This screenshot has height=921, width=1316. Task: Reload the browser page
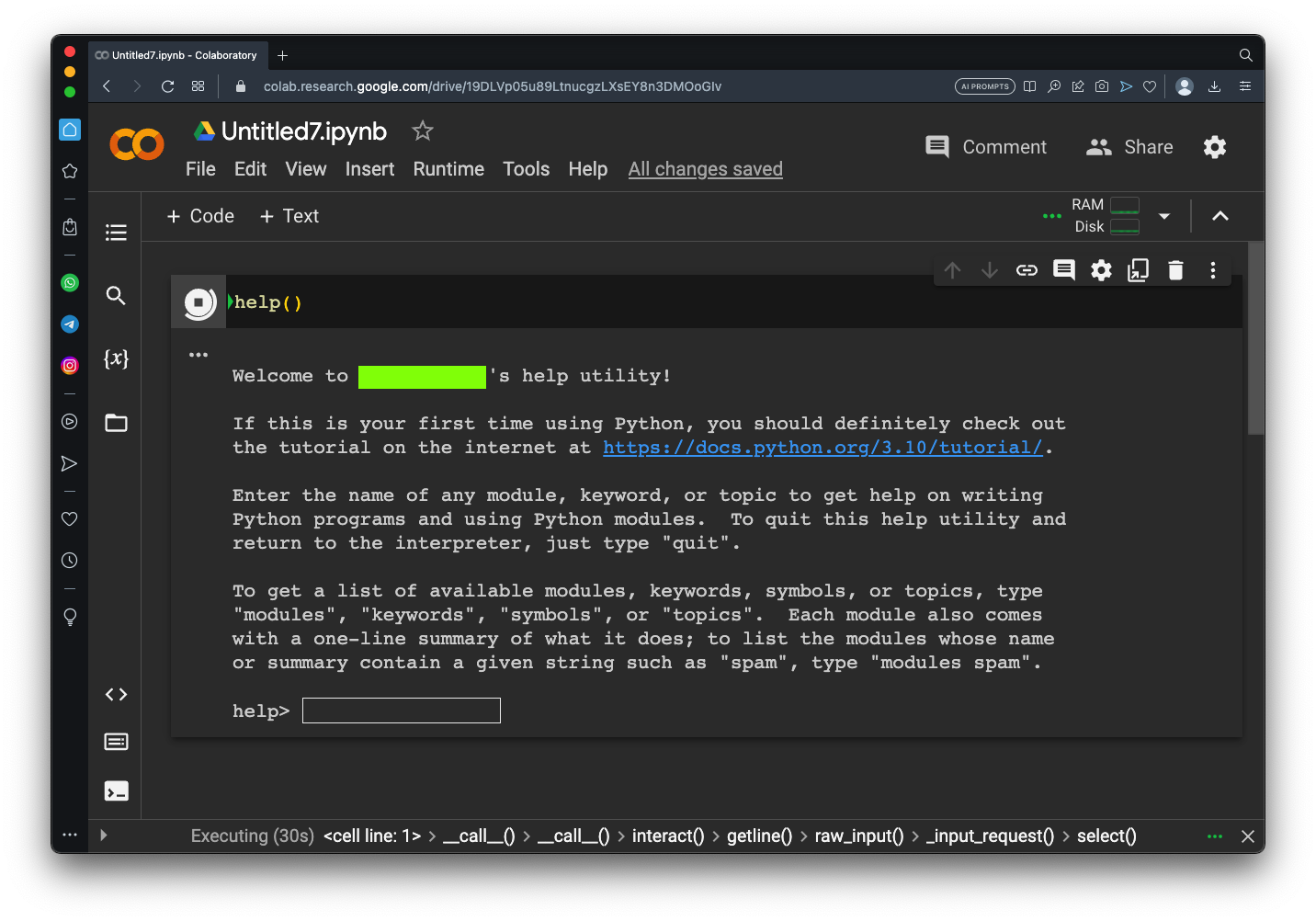(167, 86)
